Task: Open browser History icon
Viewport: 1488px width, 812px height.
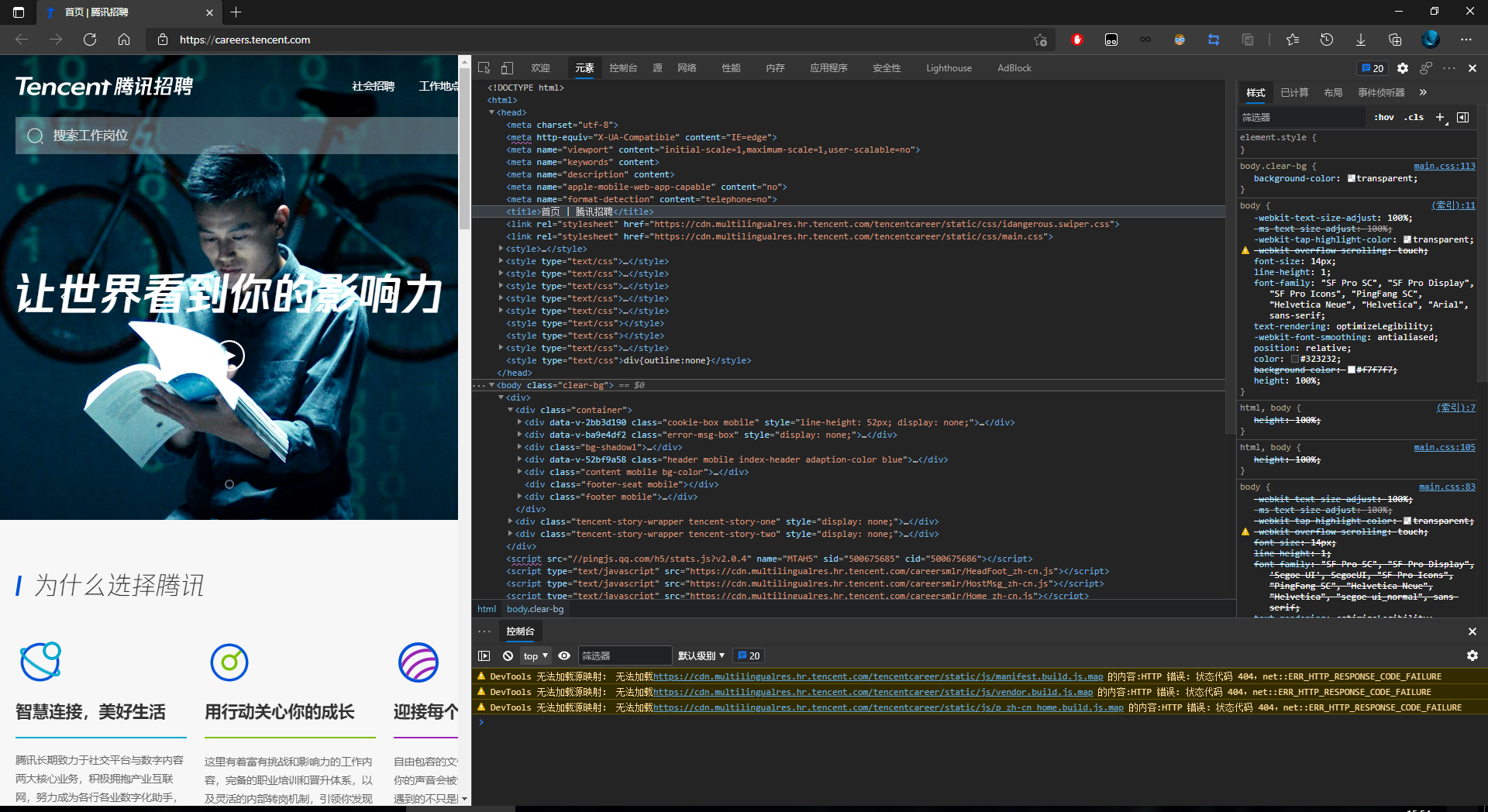Action: [1327, 40]
